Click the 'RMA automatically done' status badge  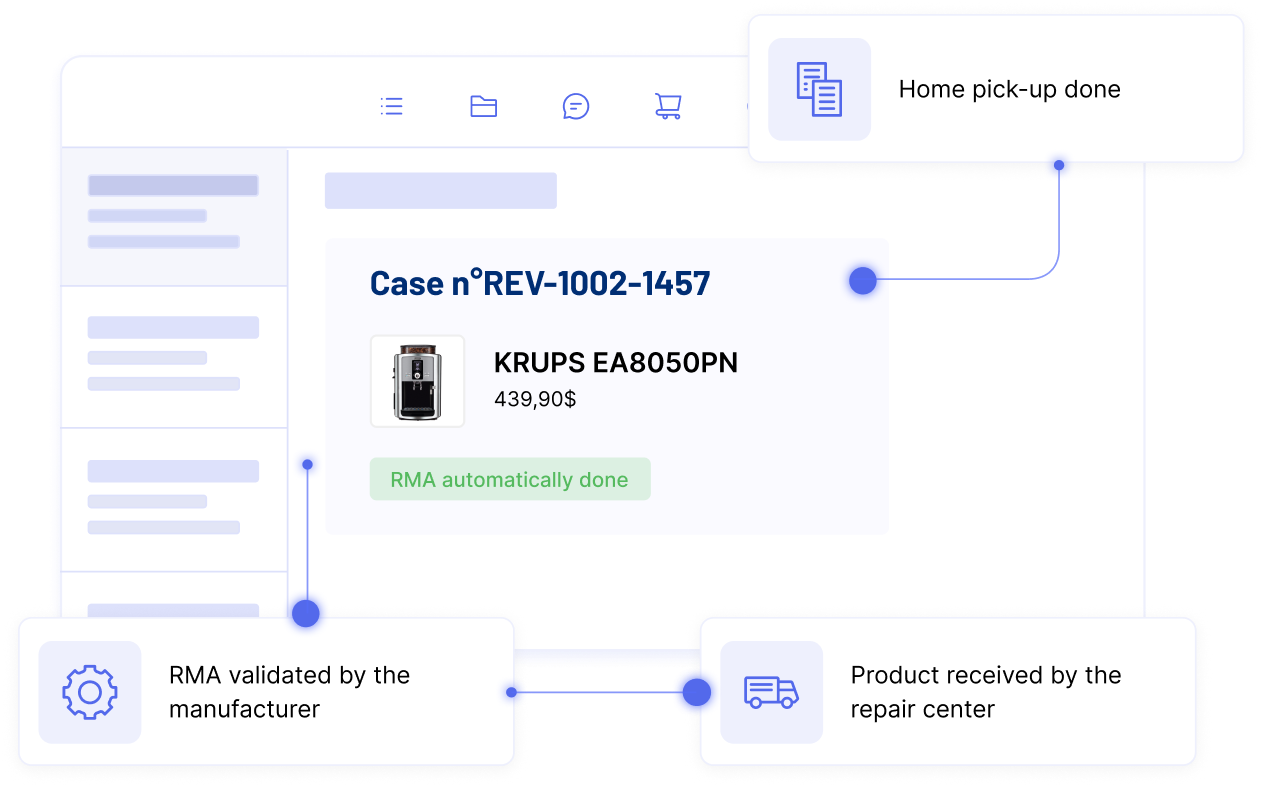tap(510, 479)
